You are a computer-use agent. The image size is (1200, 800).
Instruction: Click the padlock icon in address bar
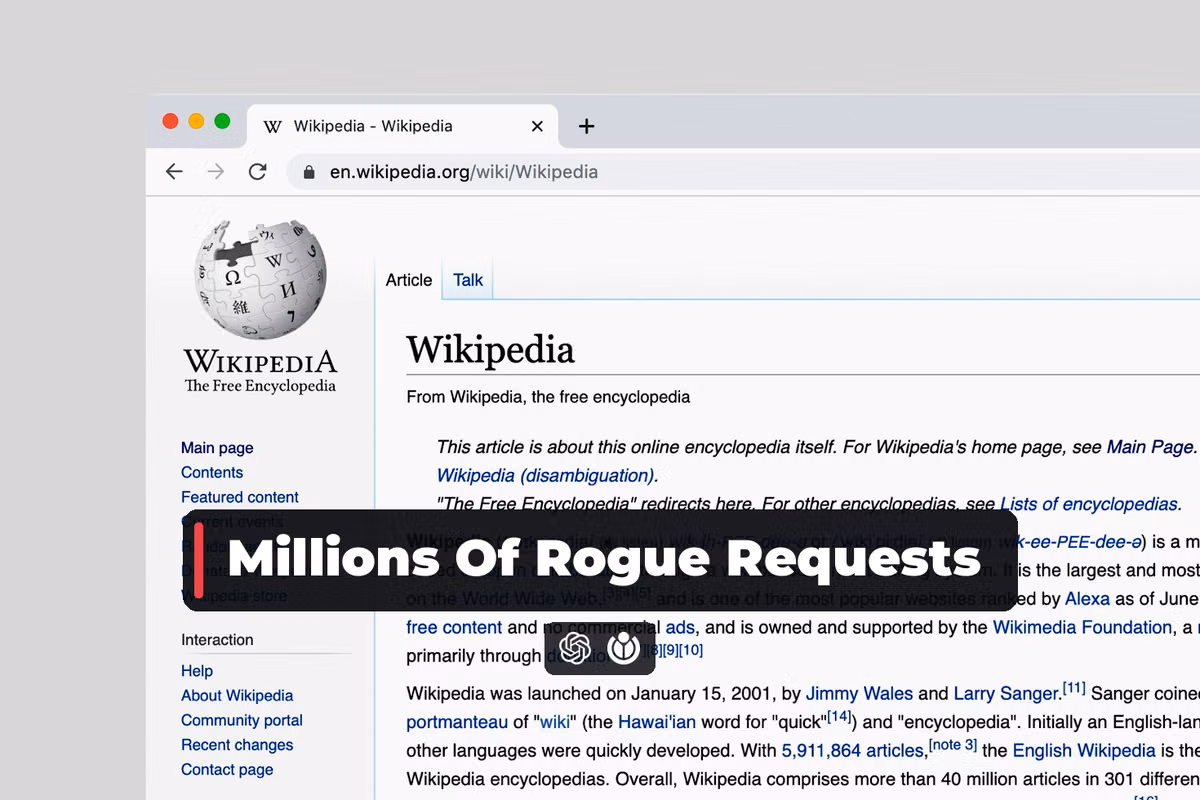(x=309, y=172)
